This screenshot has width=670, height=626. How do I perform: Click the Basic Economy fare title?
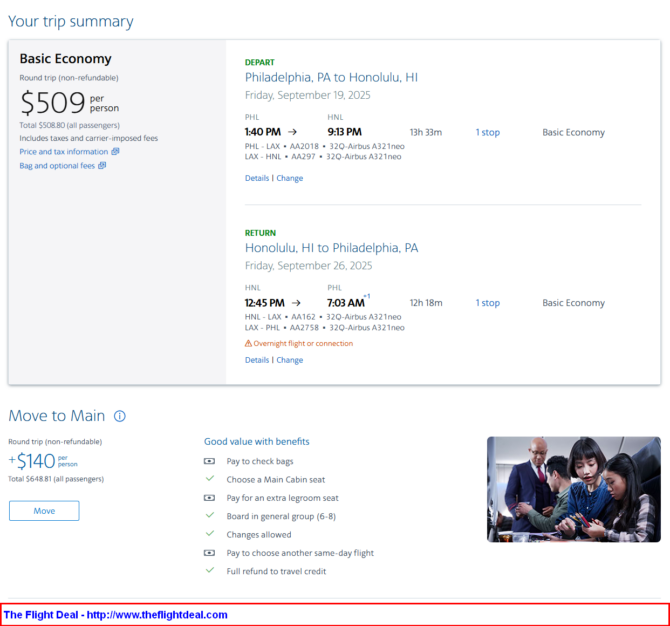click(x=65, y=59)
